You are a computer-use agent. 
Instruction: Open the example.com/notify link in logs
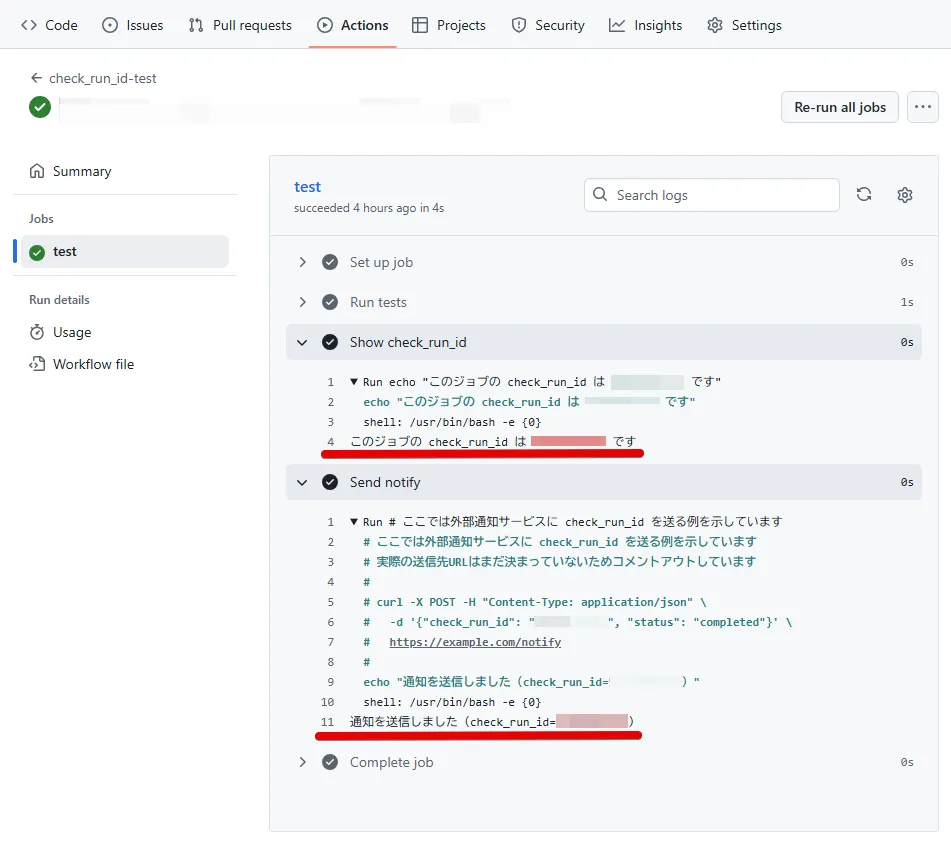[x=475, y=641]
